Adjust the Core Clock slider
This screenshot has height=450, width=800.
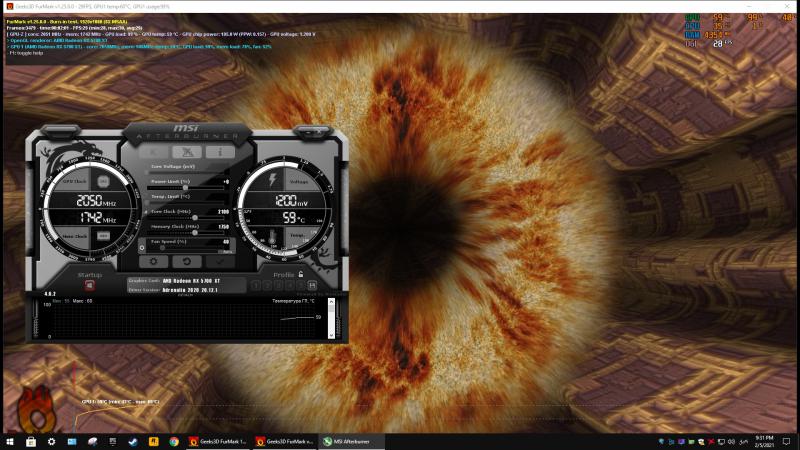coord(194,217)
